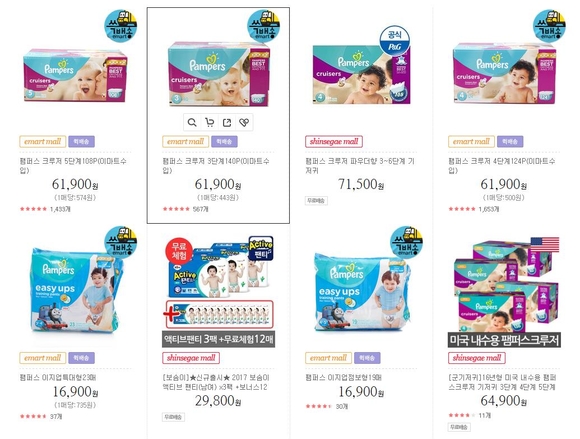This screenshot has width=580, height=439.
Task: Open Pampers easy ups 특대형 23매 image
Action: [x=76, y=290]
